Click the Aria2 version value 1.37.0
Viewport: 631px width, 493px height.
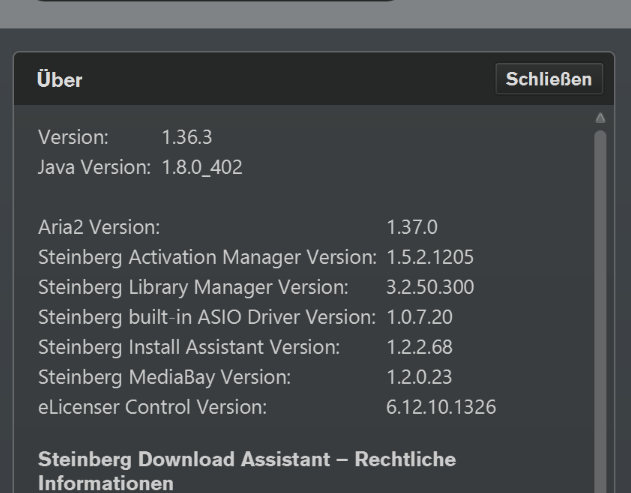[412, 227]
